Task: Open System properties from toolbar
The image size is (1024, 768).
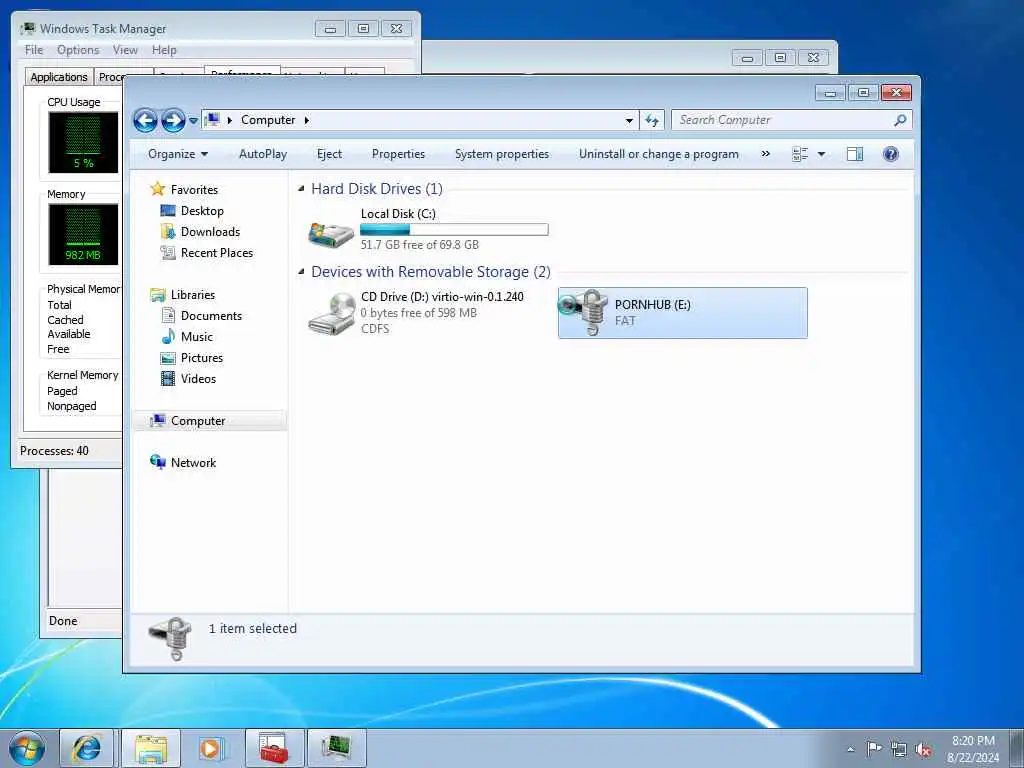Action: (502, 154)
